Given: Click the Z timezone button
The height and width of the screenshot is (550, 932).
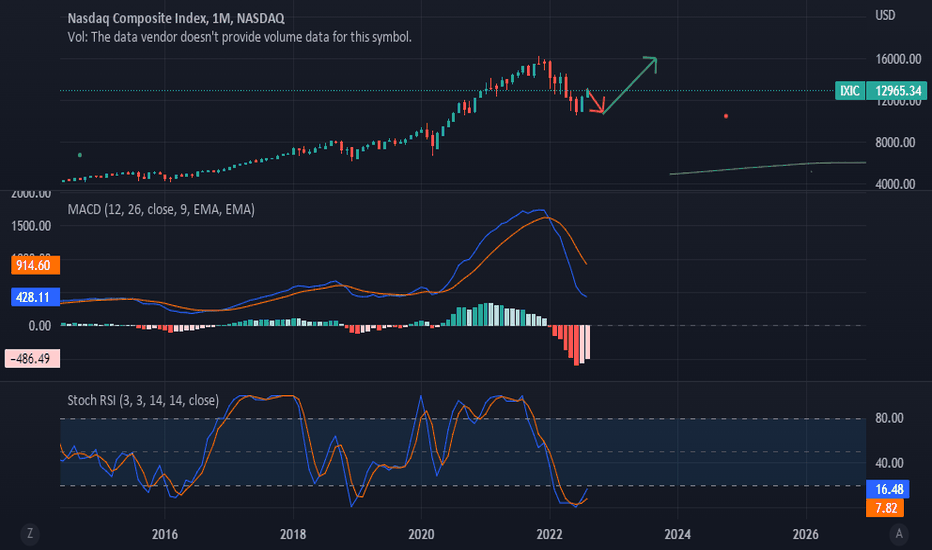Looking at the screenshot, I should coord(30,533).
